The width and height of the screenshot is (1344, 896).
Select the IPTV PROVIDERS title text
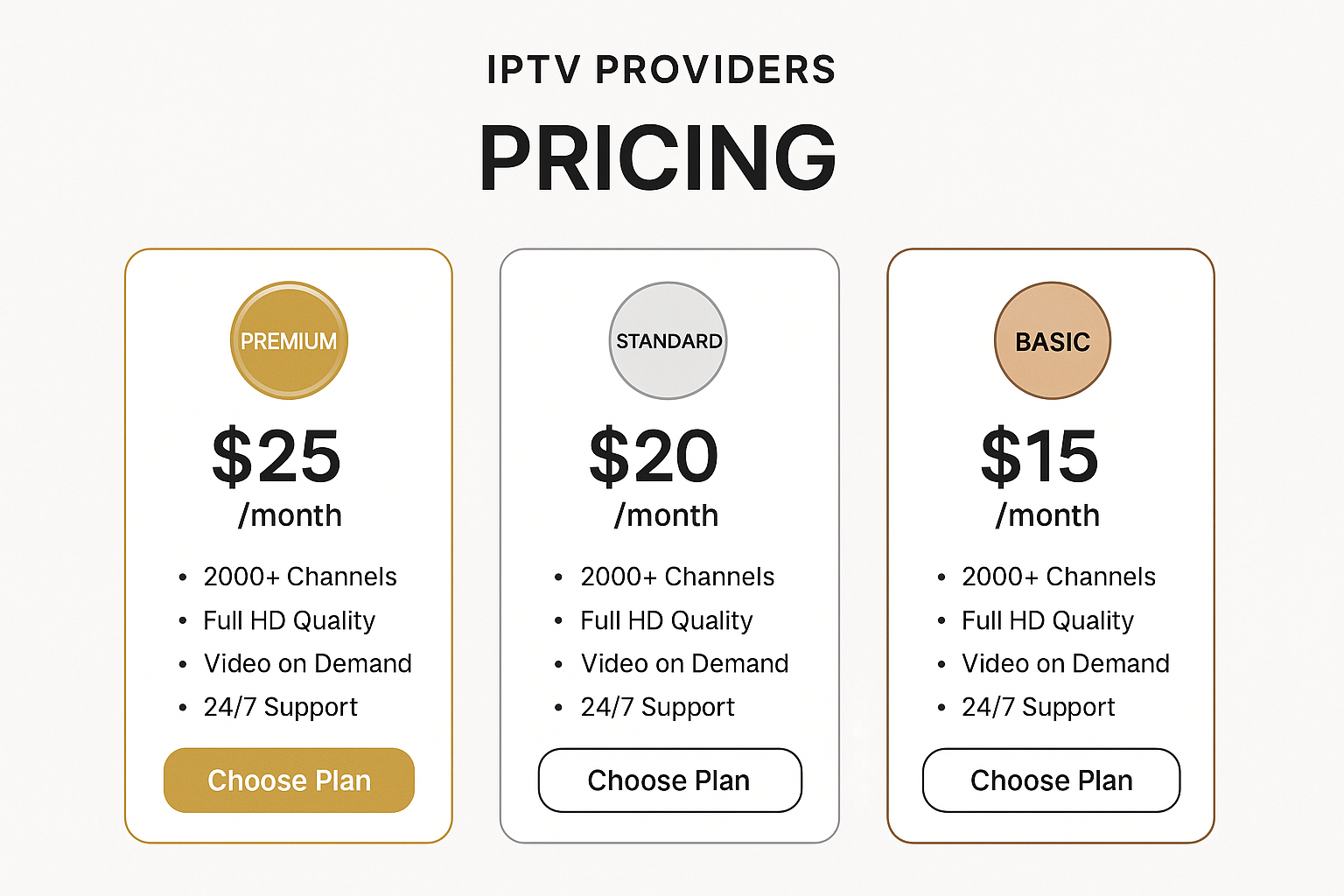click(661, 70)
